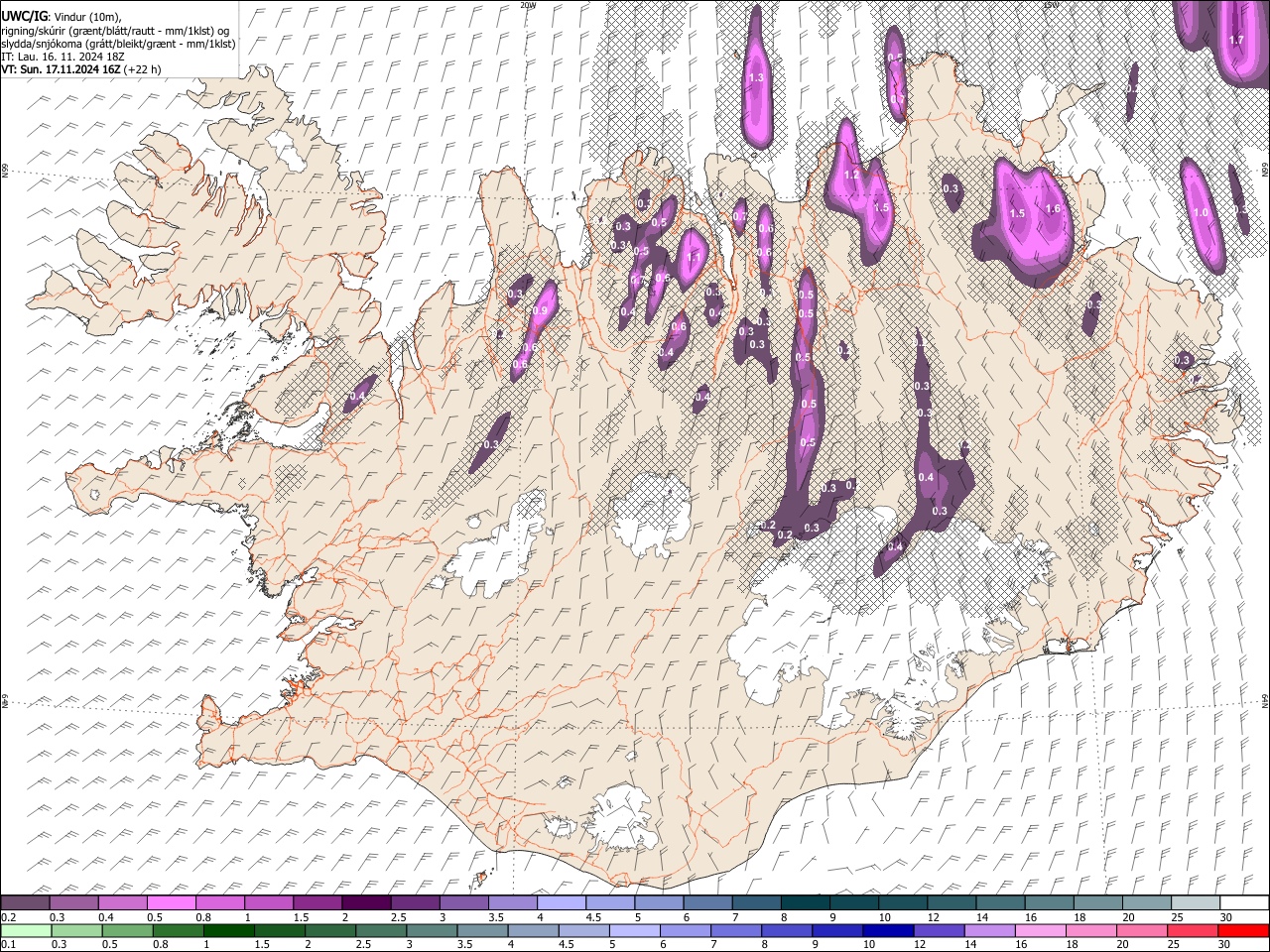Select the dark teal swatch between 8 and 9 in upper legend
Screen dimensions: 1270x952
click(805, 903)
